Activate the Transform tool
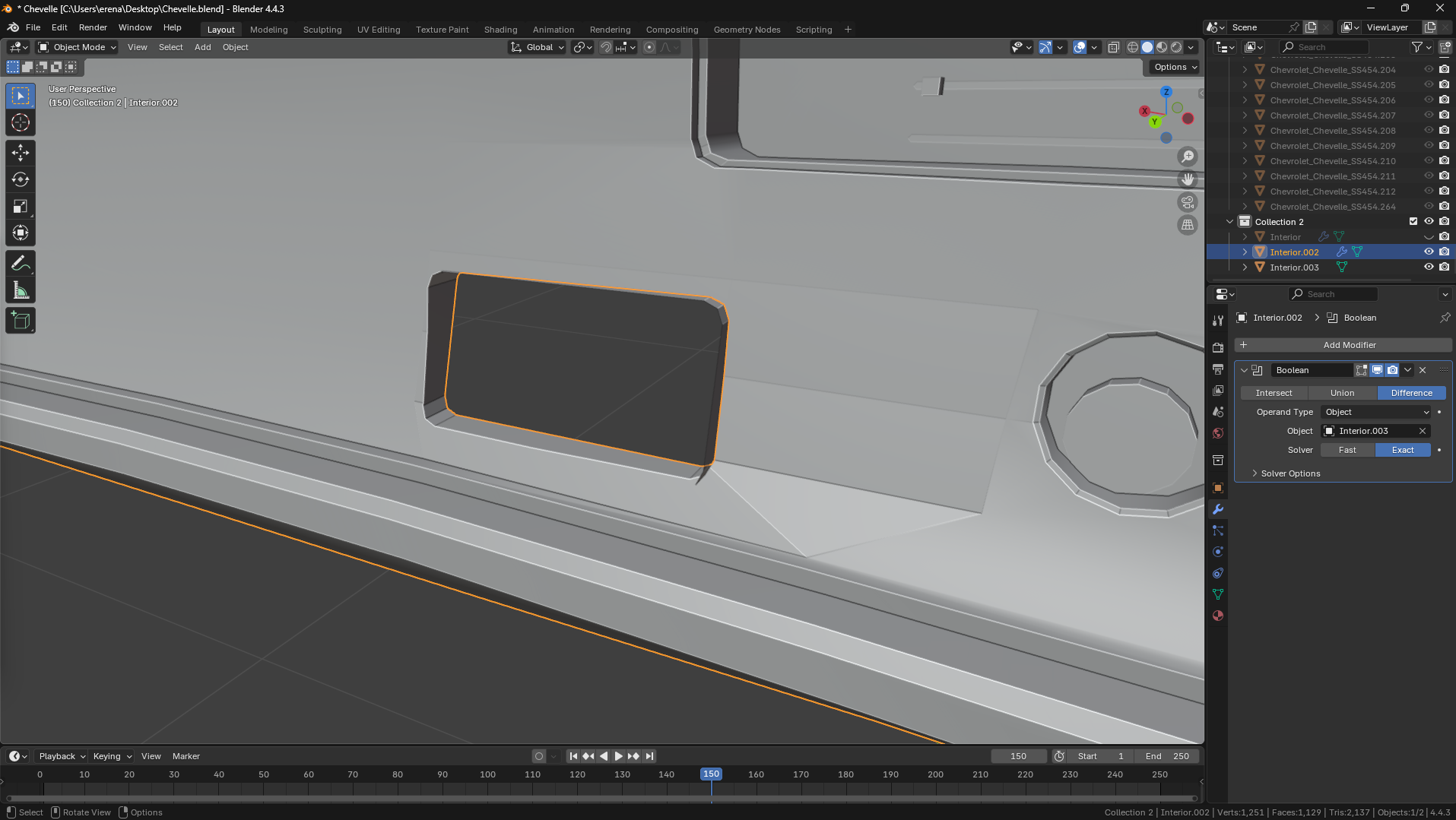This screenshot has height=820, width=1456. pos(21,233)
